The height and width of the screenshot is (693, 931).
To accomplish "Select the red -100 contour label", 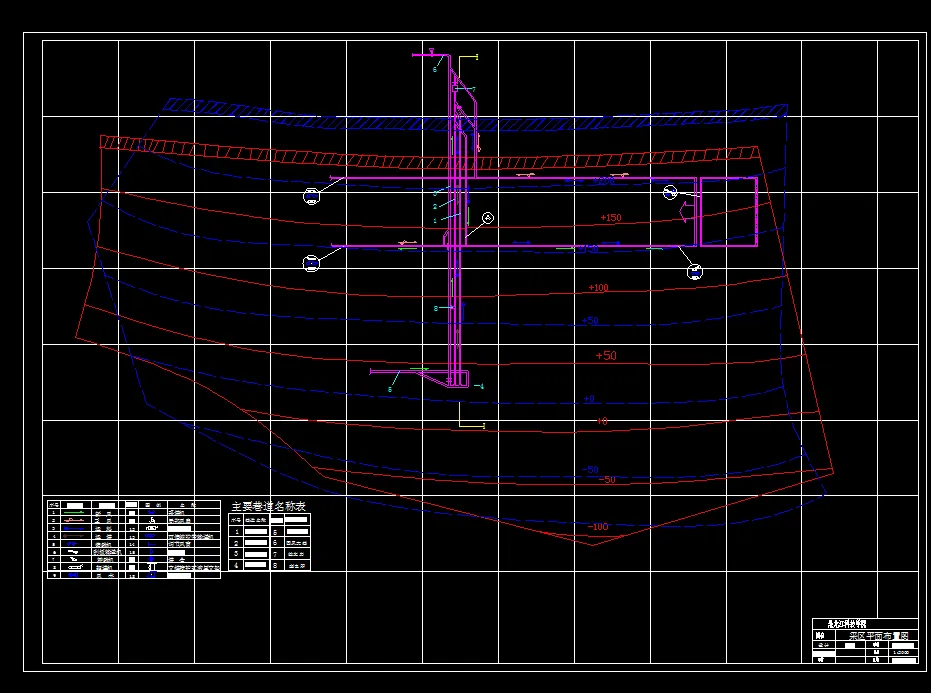I will pos(598,527).
